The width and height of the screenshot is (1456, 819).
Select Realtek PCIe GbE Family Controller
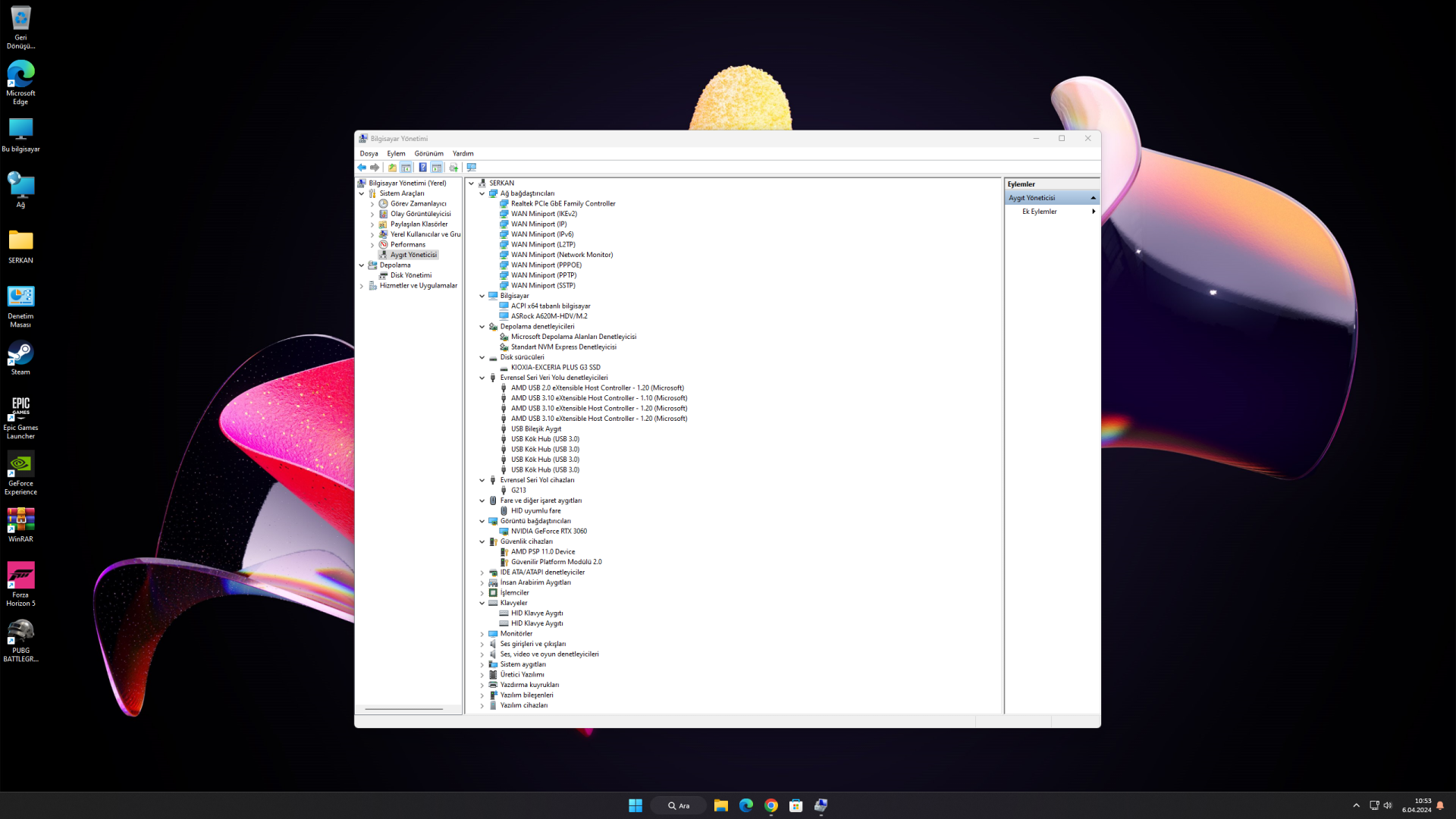point(563,203)
